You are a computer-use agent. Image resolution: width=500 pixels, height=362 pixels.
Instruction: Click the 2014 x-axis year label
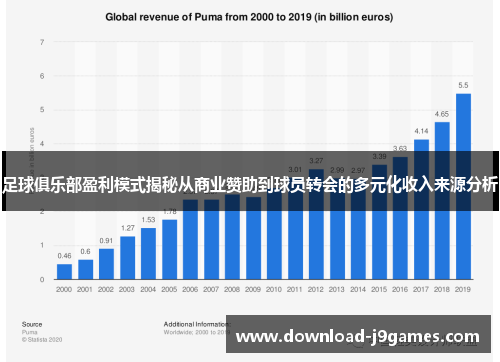click(358, 289)
